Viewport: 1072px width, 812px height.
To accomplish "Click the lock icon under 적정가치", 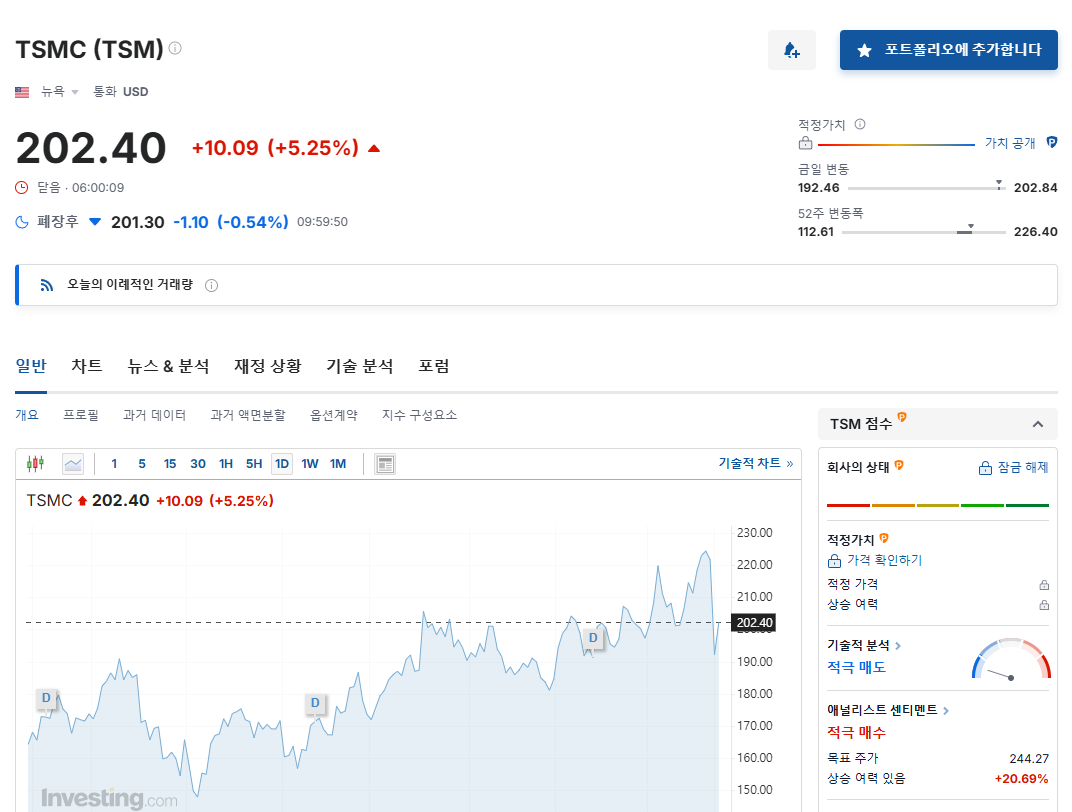I will pyautogui.click(x=805, y=143).
